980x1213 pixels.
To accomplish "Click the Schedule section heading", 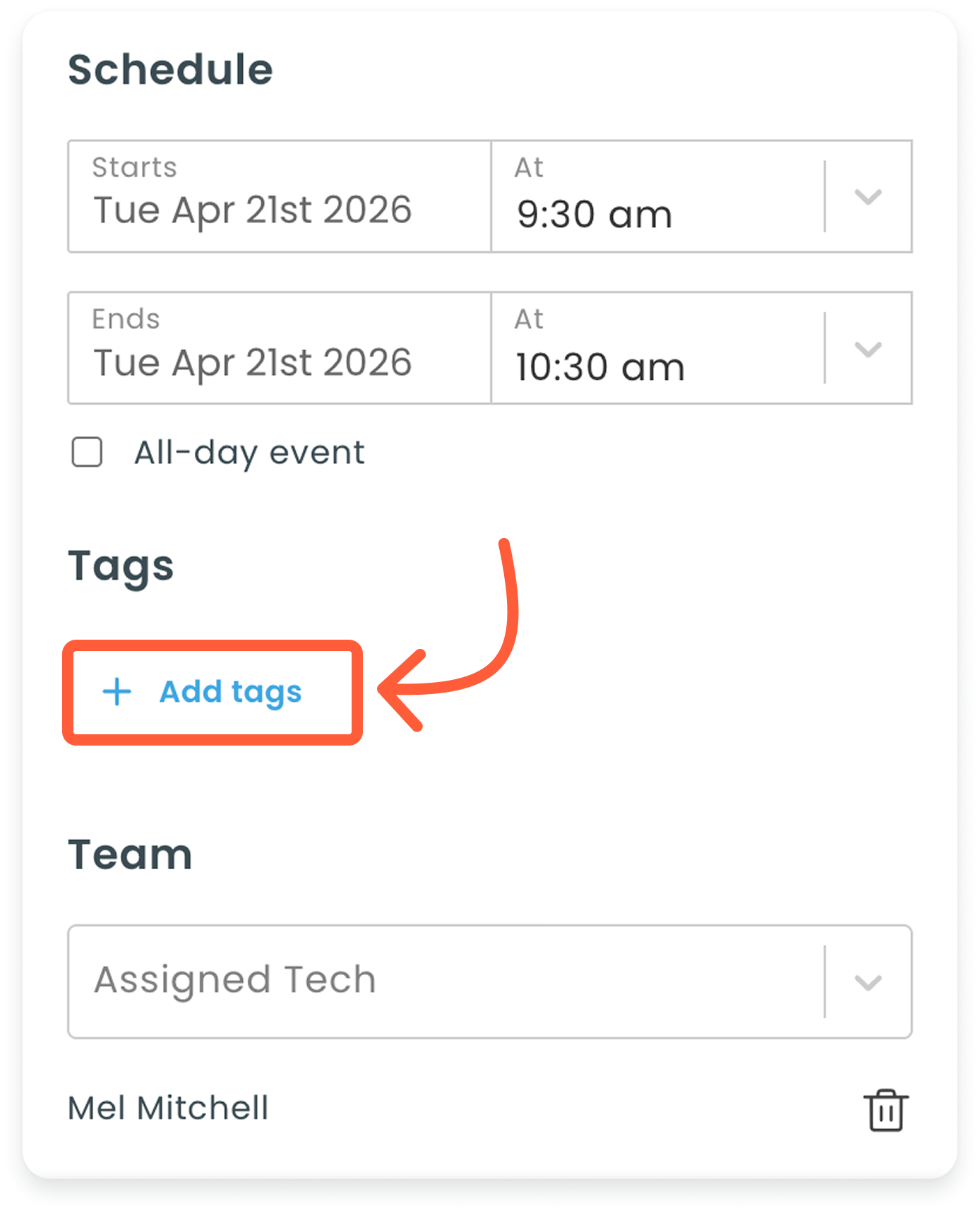I will 170,70.
